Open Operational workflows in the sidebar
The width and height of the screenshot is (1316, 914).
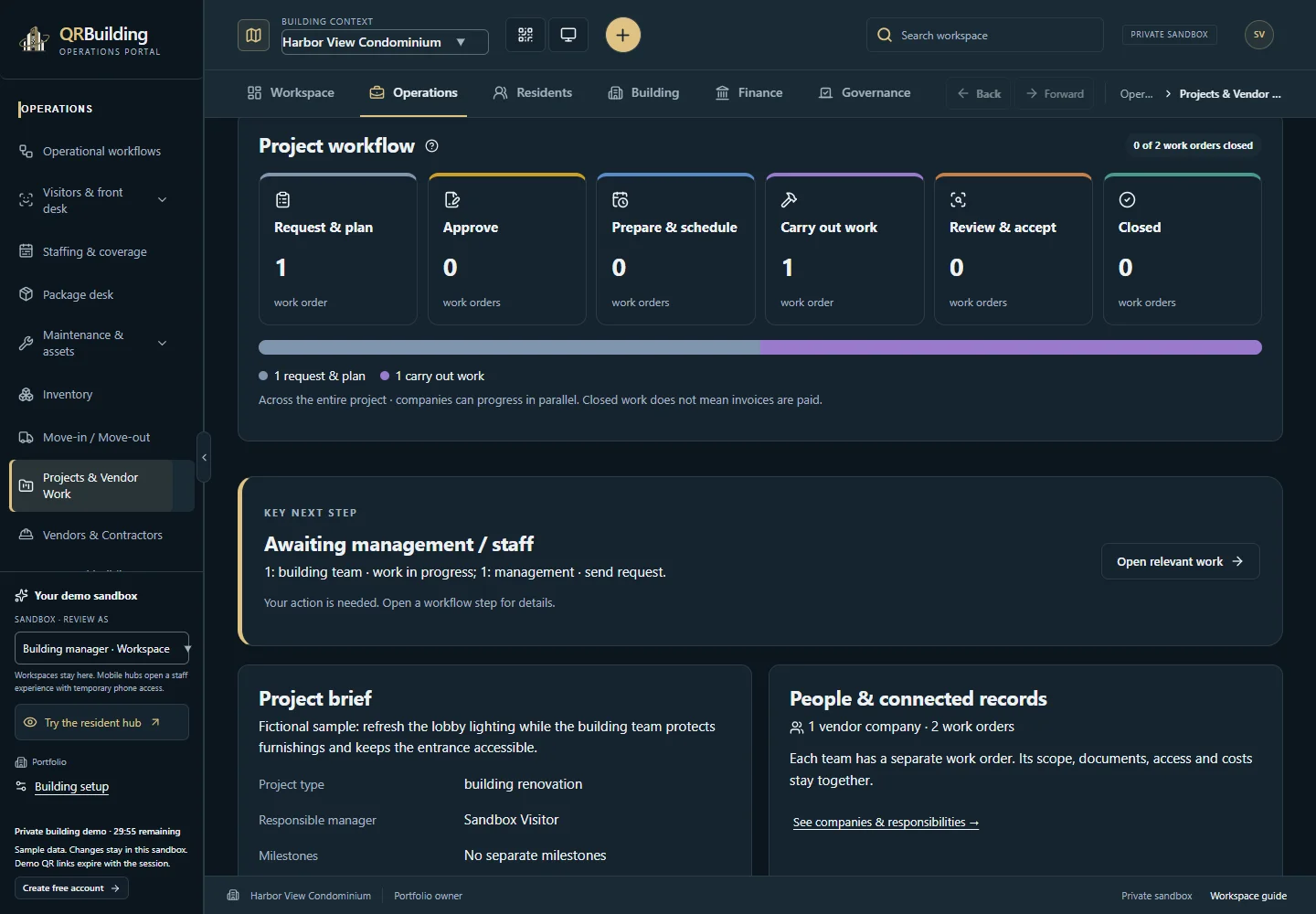(101, 151)
